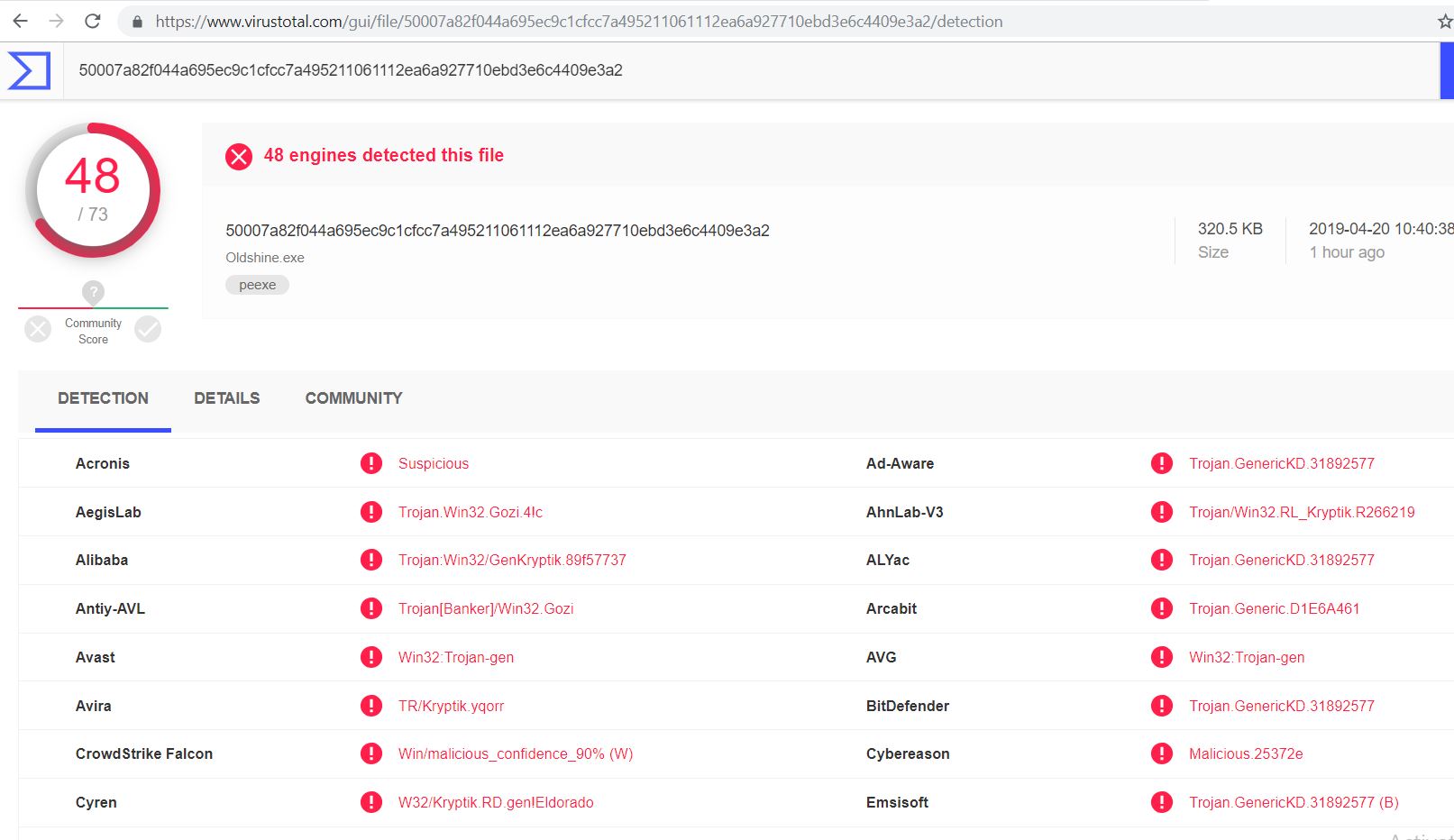
Task: Select 'W32/Kryptik.RD.gen!Eldorado' result
Action: pos(496,802)
